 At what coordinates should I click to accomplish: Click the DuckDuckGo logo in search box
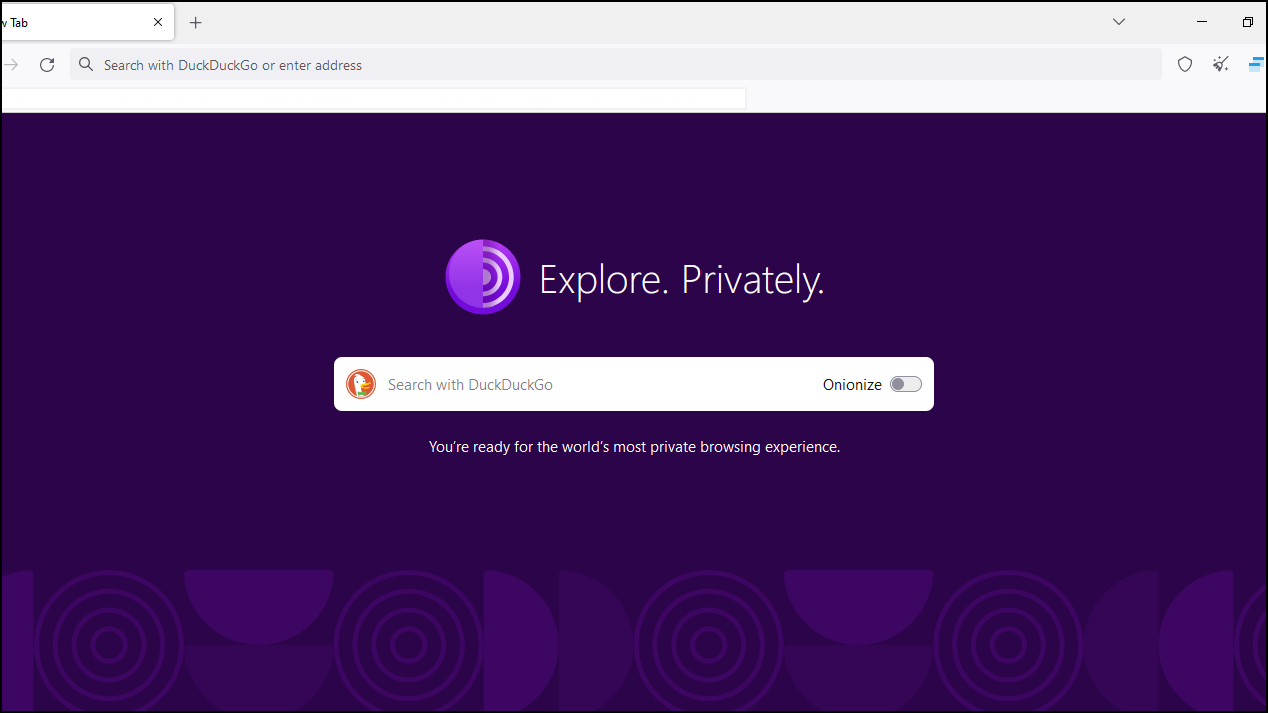click(x=361, y=384)
